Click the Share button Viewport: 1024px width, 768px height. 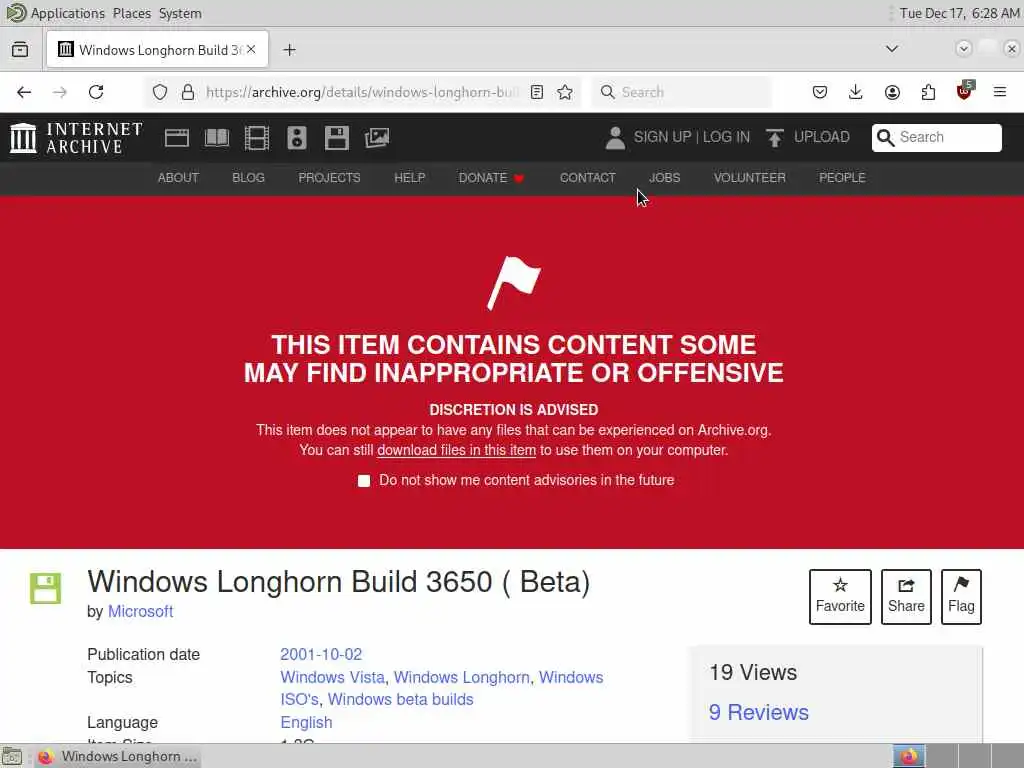coord(906,597)
